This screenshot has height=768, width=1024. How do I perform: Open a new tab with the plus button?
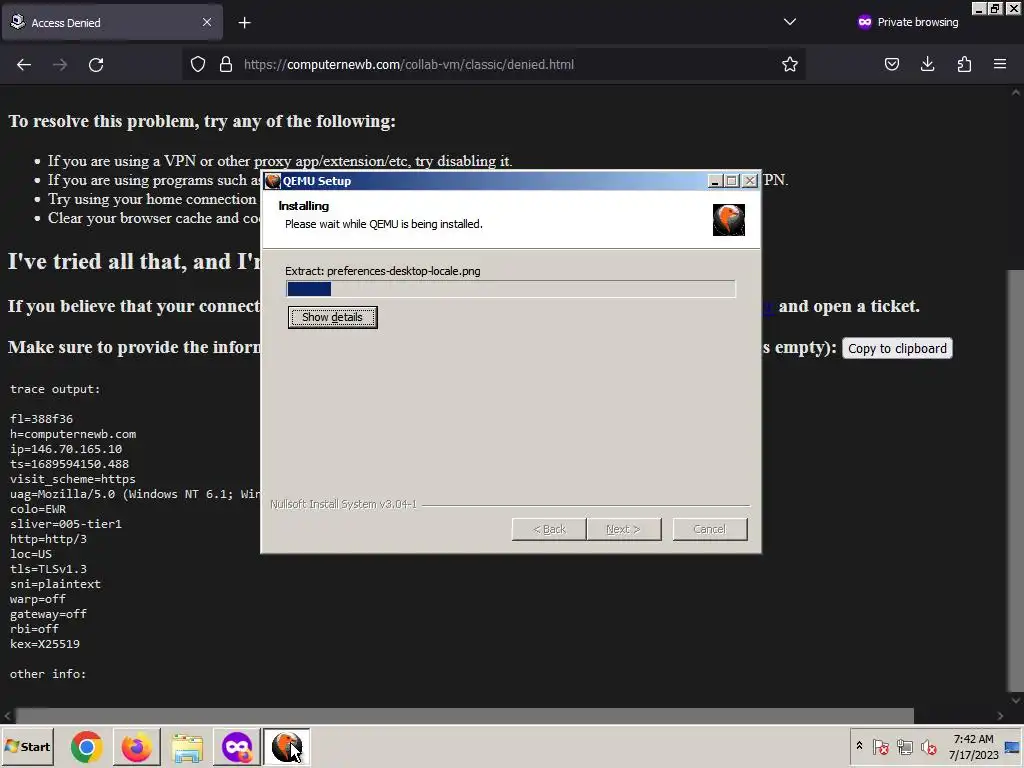244,23
